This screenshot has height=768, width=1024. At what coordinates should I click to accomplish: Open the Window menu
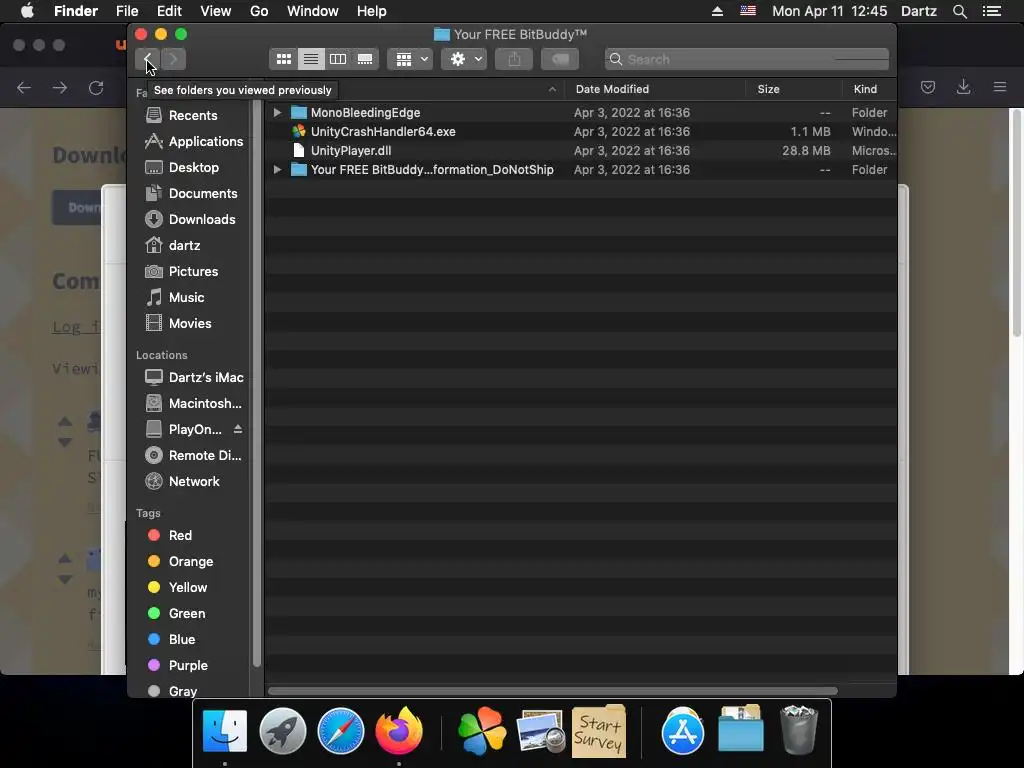313,11
